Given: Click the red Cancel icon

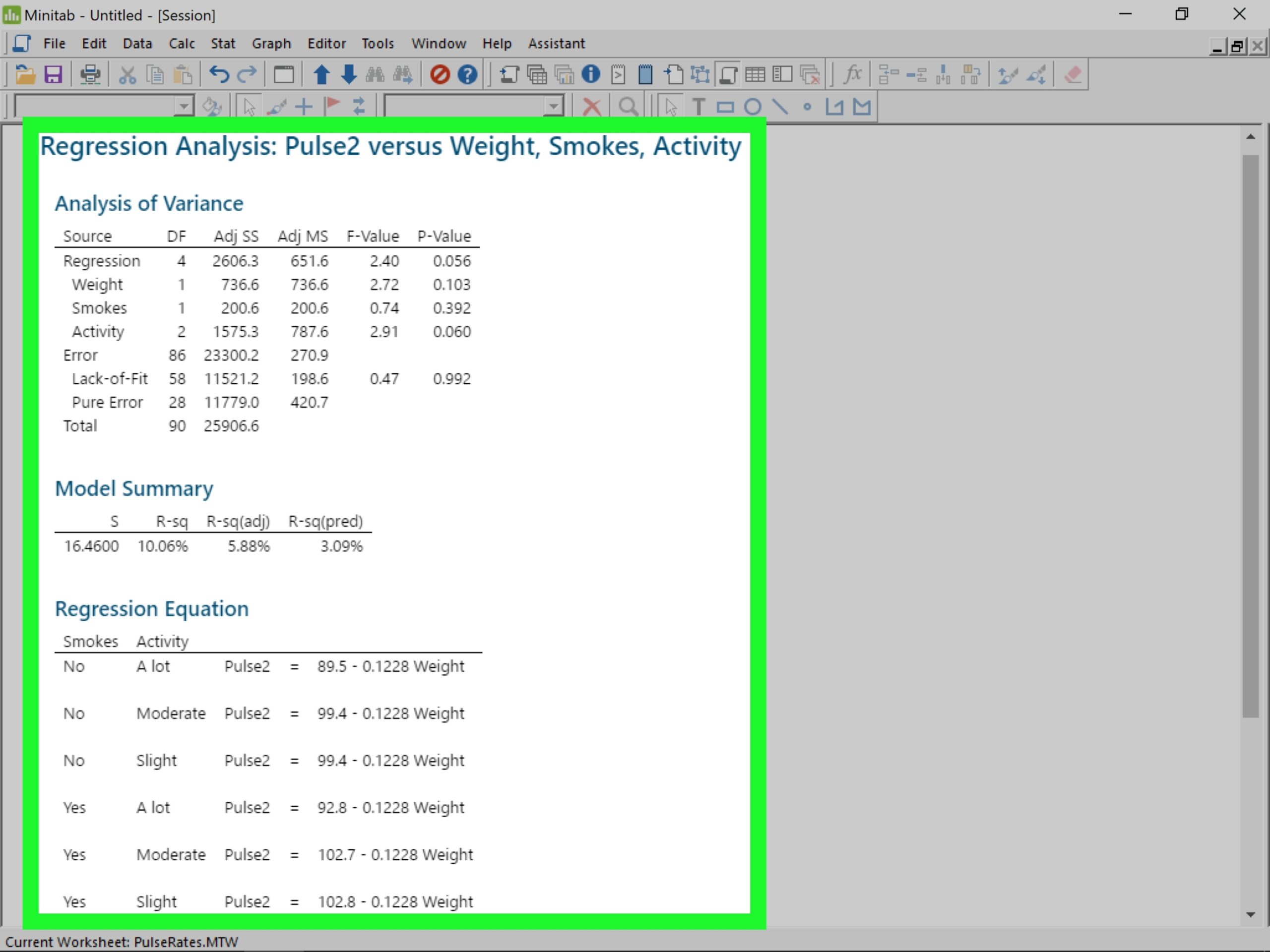Looking at the screenshot, I should coord(440,74).
